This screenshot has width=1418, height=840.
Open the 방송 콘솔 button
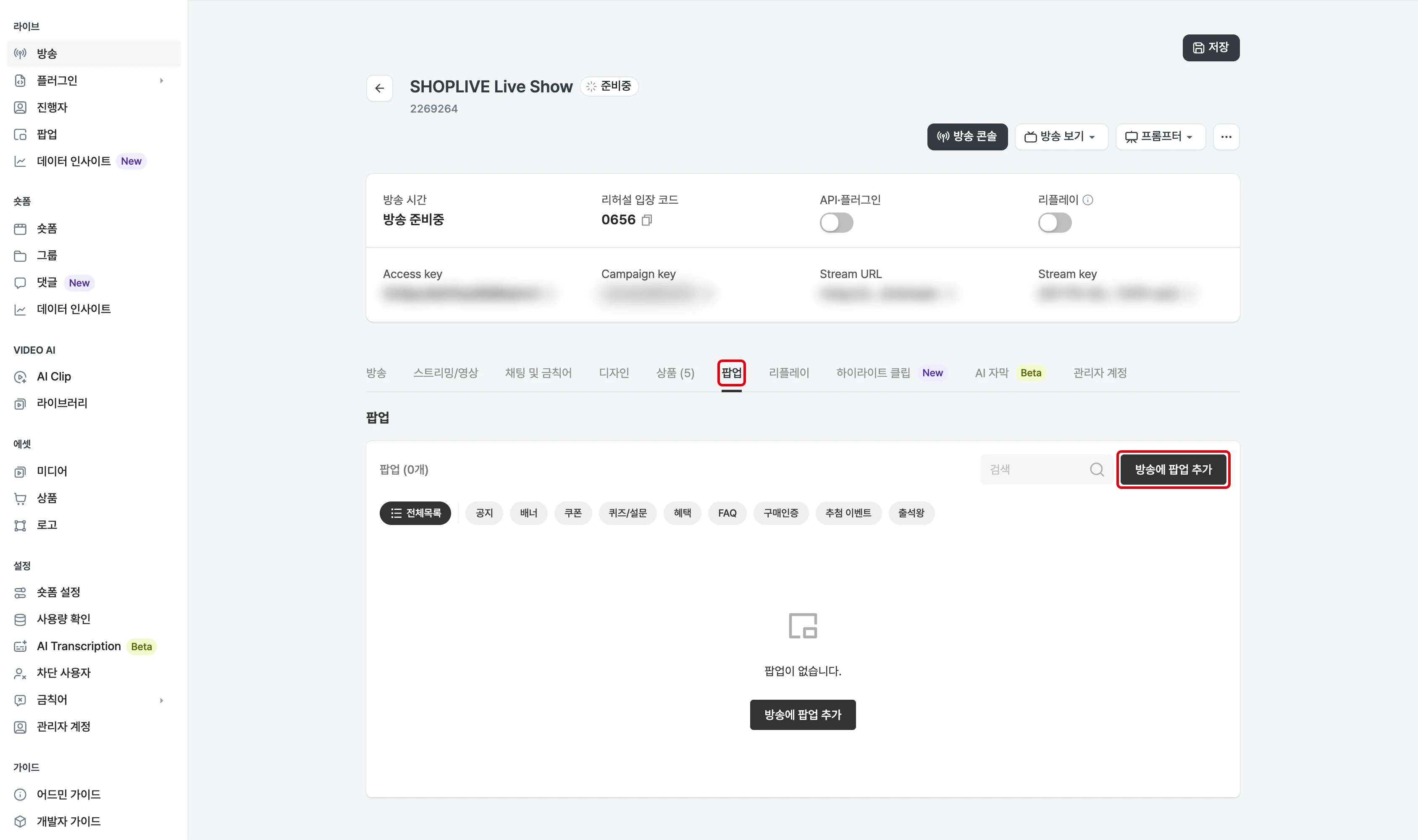click(967, 137)
